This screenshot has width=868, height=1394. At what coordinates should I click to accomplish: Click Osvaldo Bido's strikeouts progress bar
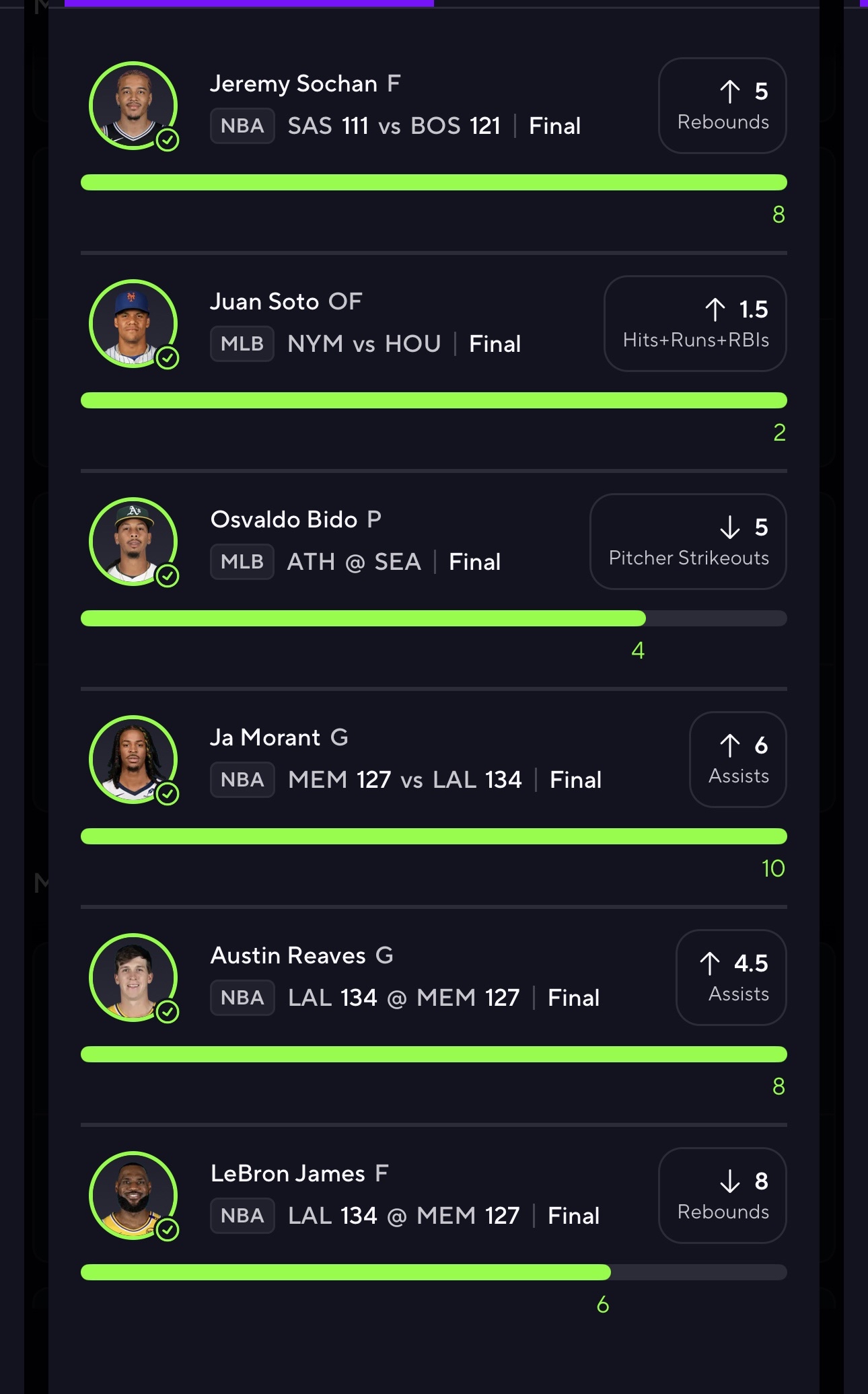[x=434, y=618]
